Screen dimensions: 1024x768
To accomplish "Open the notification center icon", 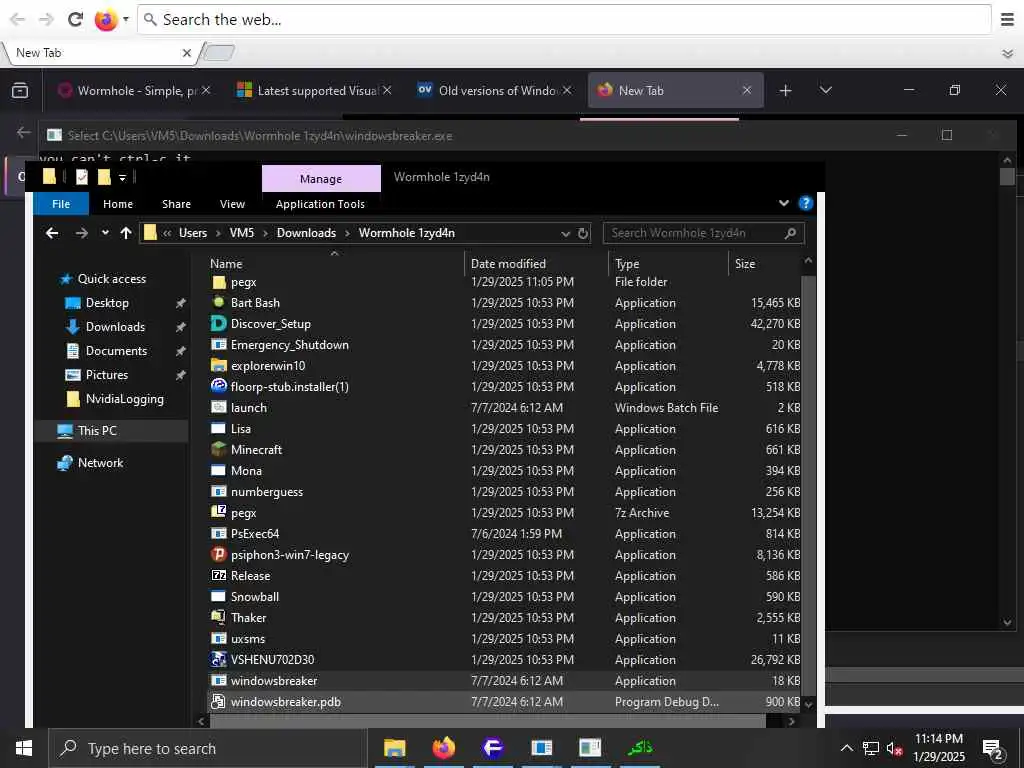I will coord(993,749).
